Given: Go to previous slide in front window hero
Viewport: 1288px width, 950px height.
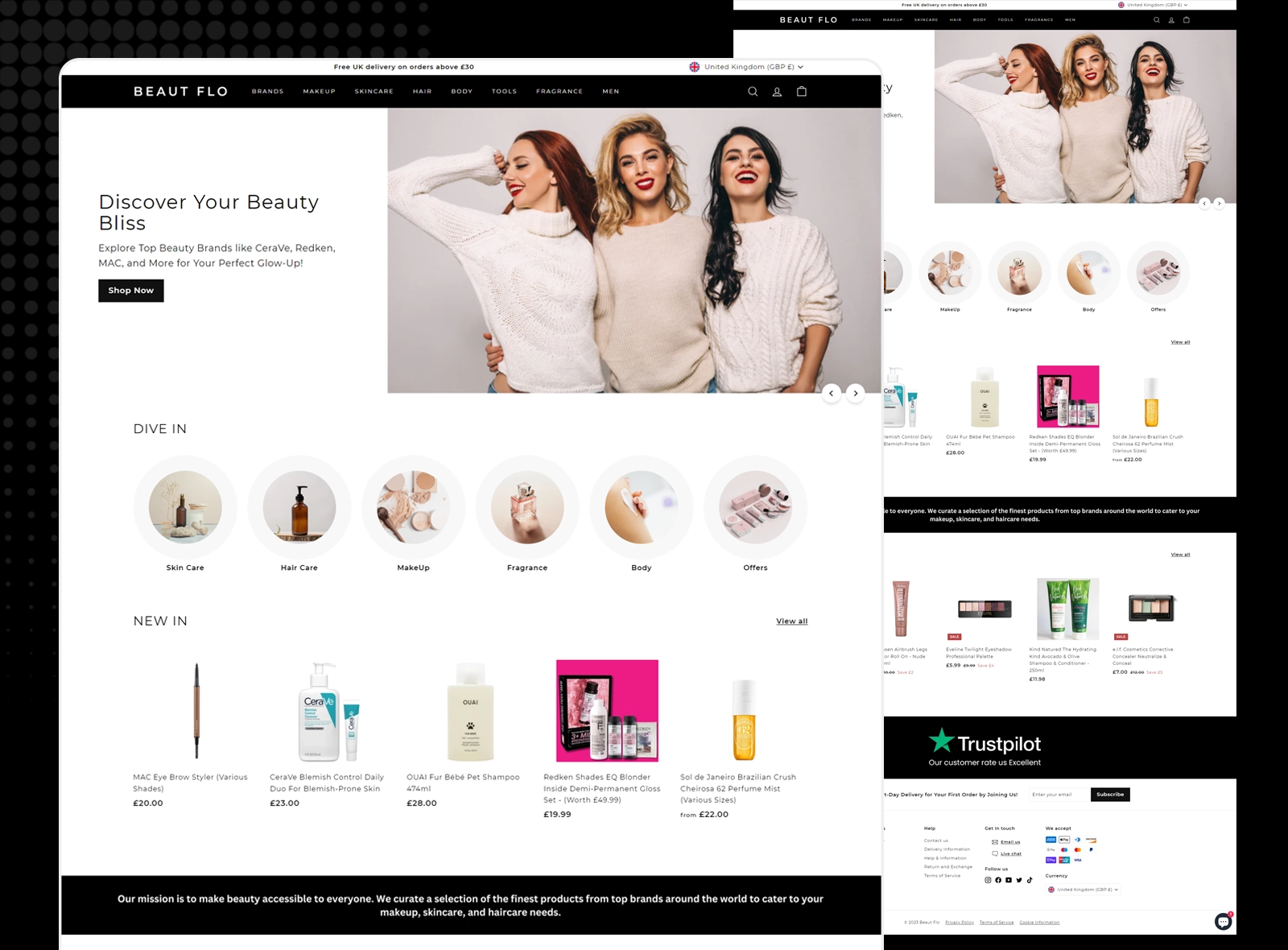Looking at the screenshot, I should 832,394.
